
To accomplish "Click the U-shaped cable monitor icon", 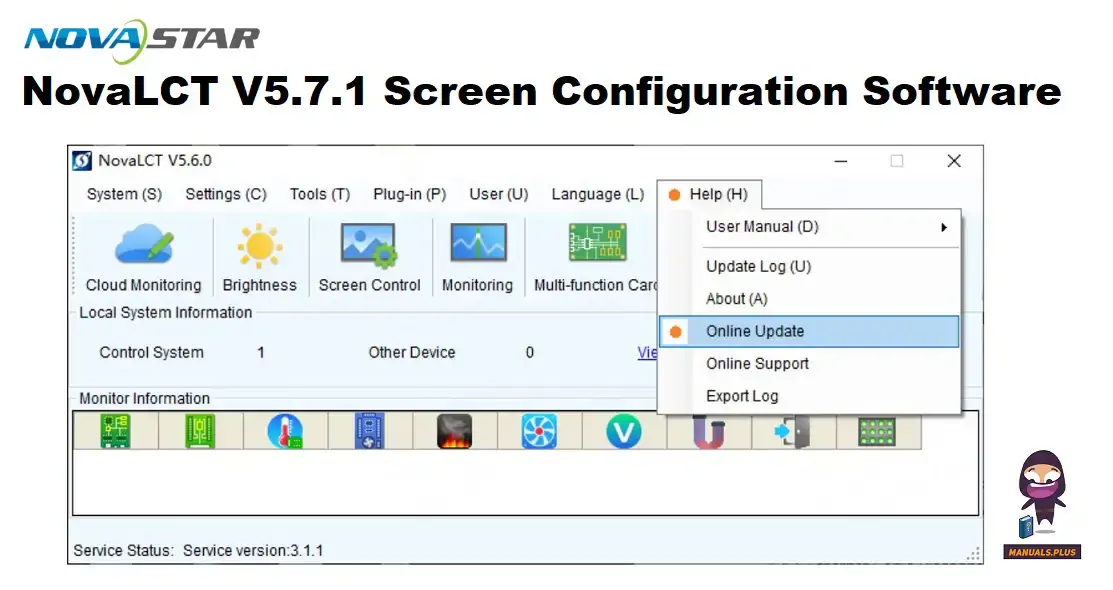I will [x=708, y=432].
